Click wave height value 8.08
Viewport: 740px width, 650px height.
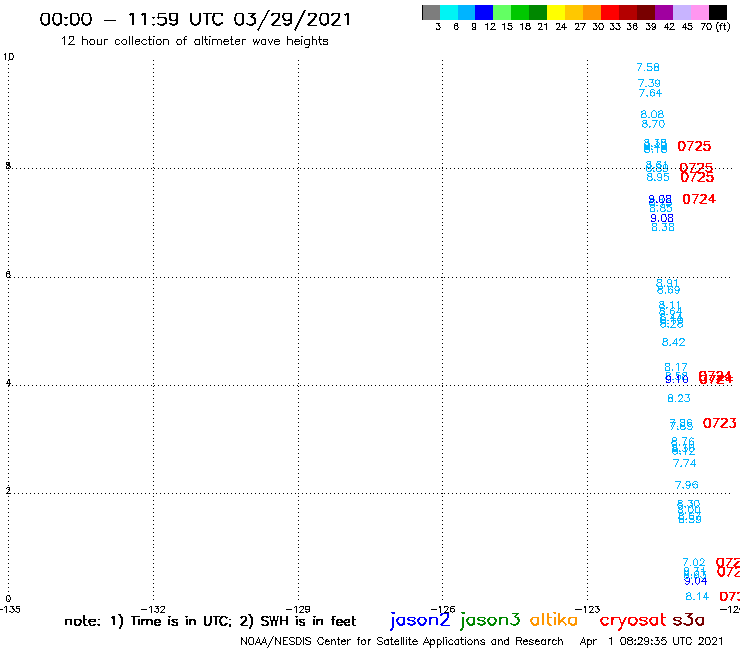(652, 115)
